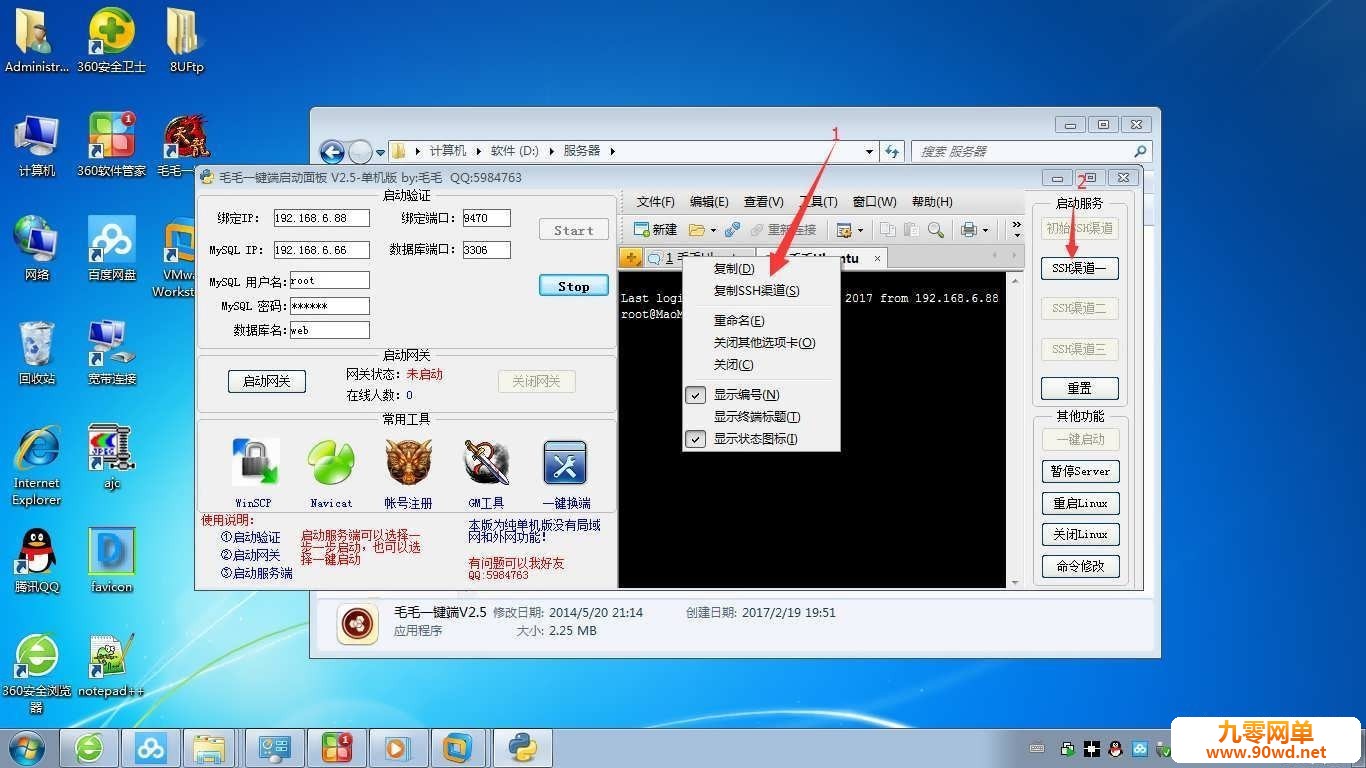Launch the Navicat tool icon
The image size is (1366, 768).
(330, 463)
